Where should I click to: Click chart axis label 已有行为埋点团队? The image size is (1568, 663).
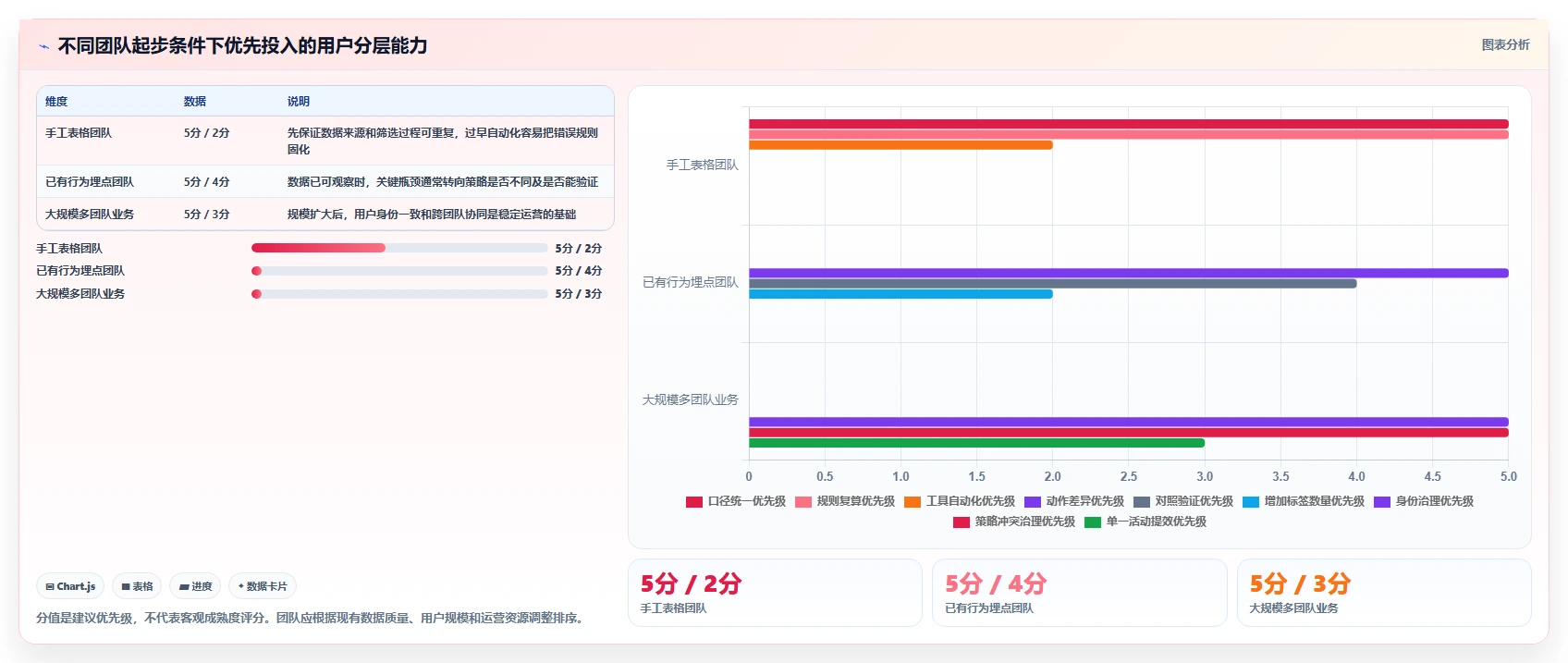[x=691, y=282]
